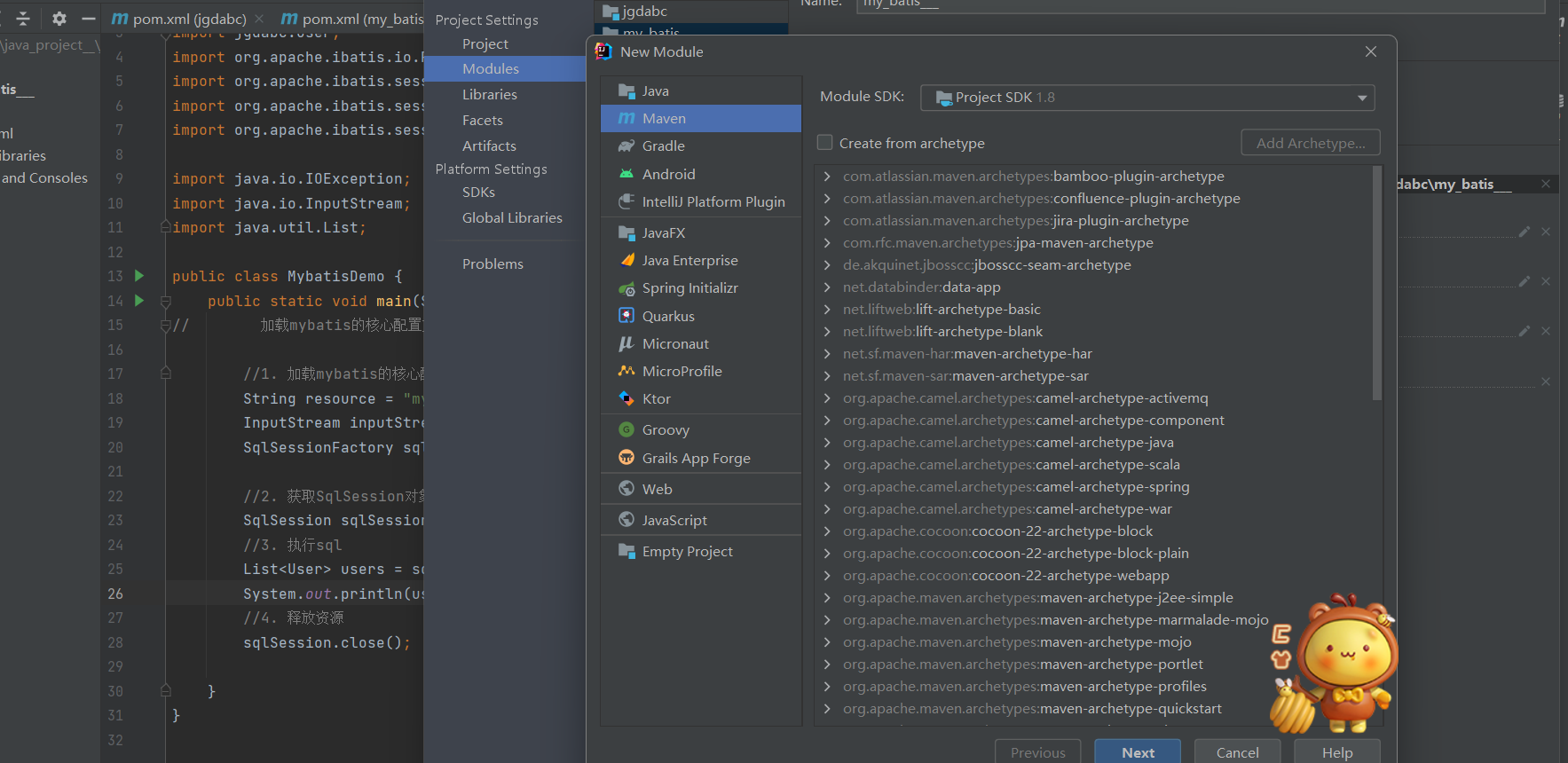The width and height of the screenshot is (1568, 763).
Task: Choose the Grails App Forge icon
Action: (x=626, y=458)
